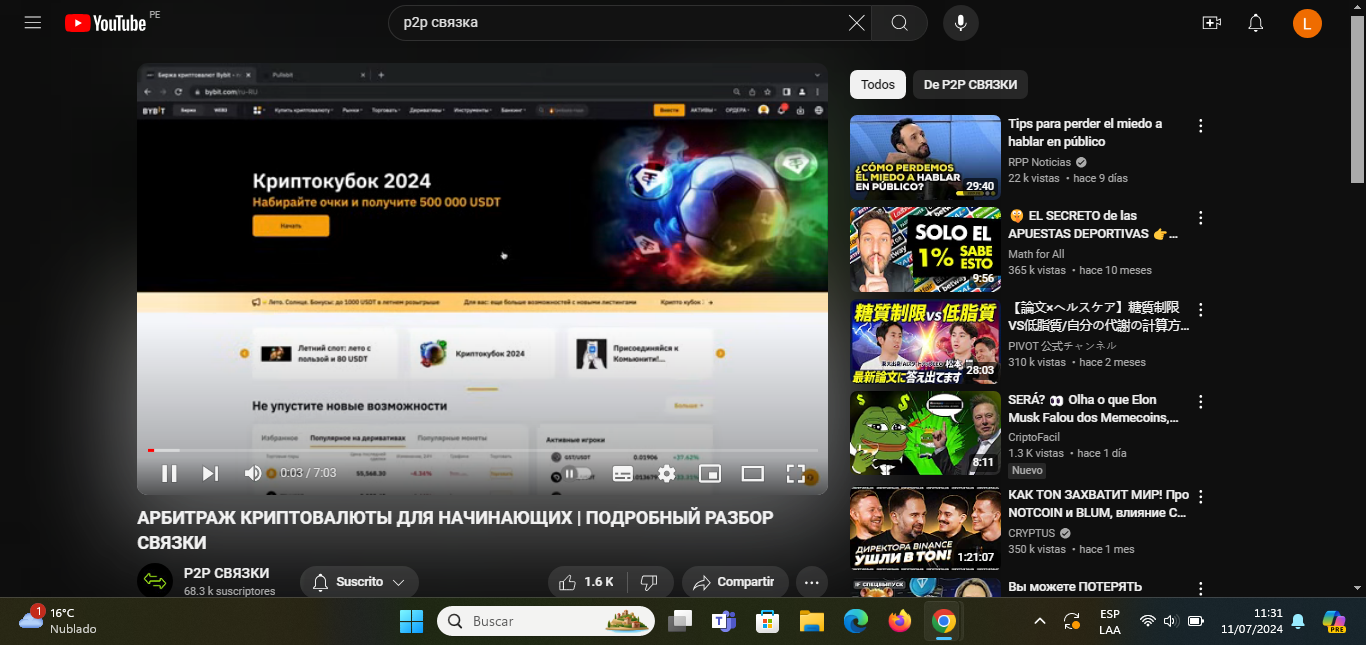Open options for the CriptoFacil video

(x=1201, y=402)
